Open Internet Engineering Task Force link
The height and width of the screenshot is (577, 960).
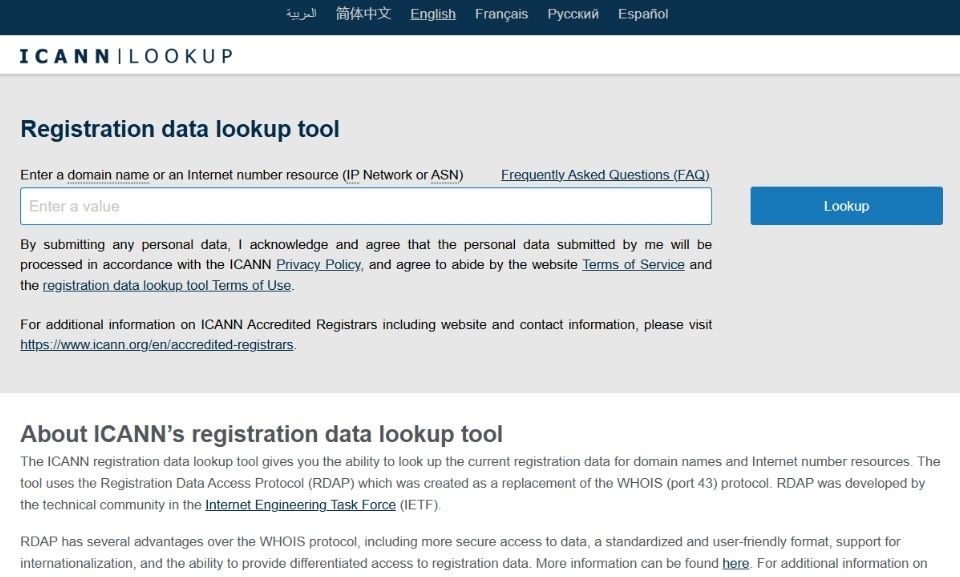click(301, 505)
